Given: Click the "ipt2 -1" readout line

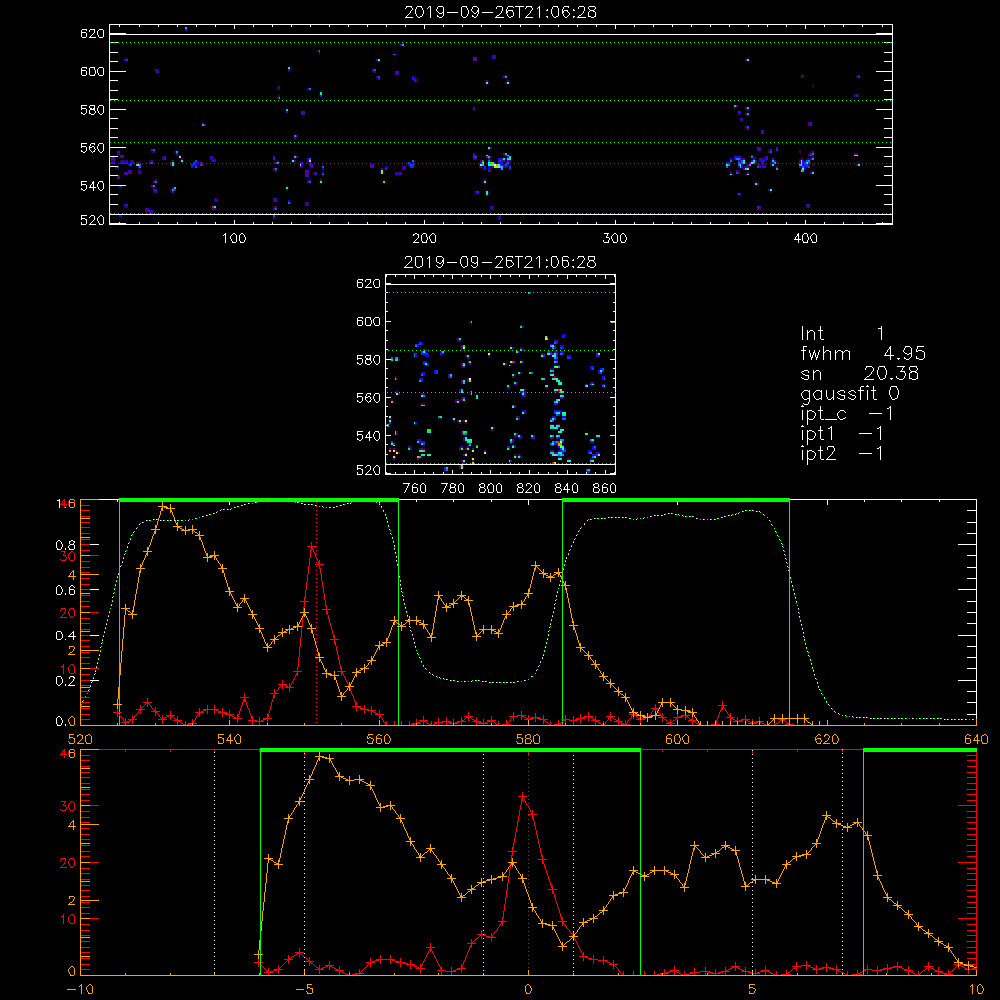Looking at the screenshot, I should pos(842,453).
